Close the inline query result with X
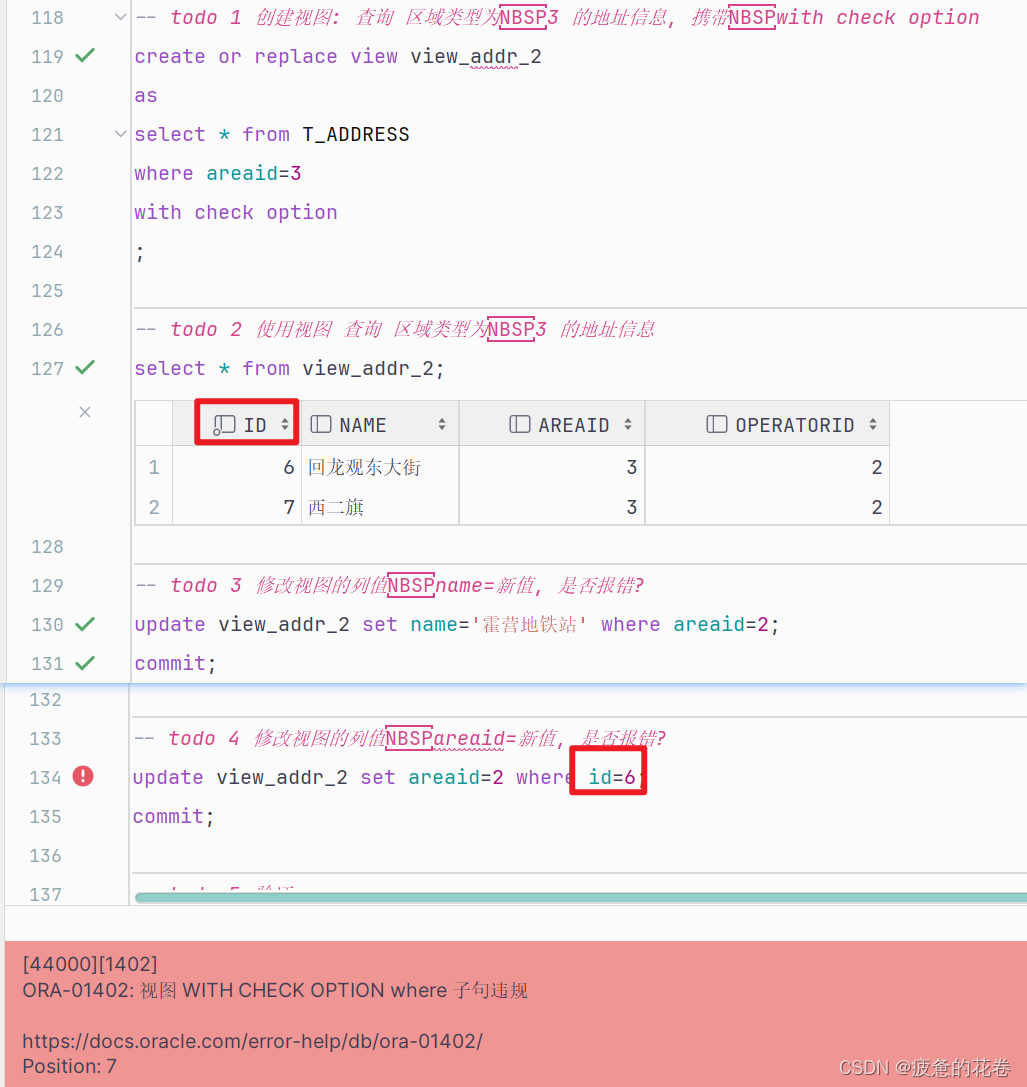Screen dimensions: 1027x1087 tap(85, 412)
